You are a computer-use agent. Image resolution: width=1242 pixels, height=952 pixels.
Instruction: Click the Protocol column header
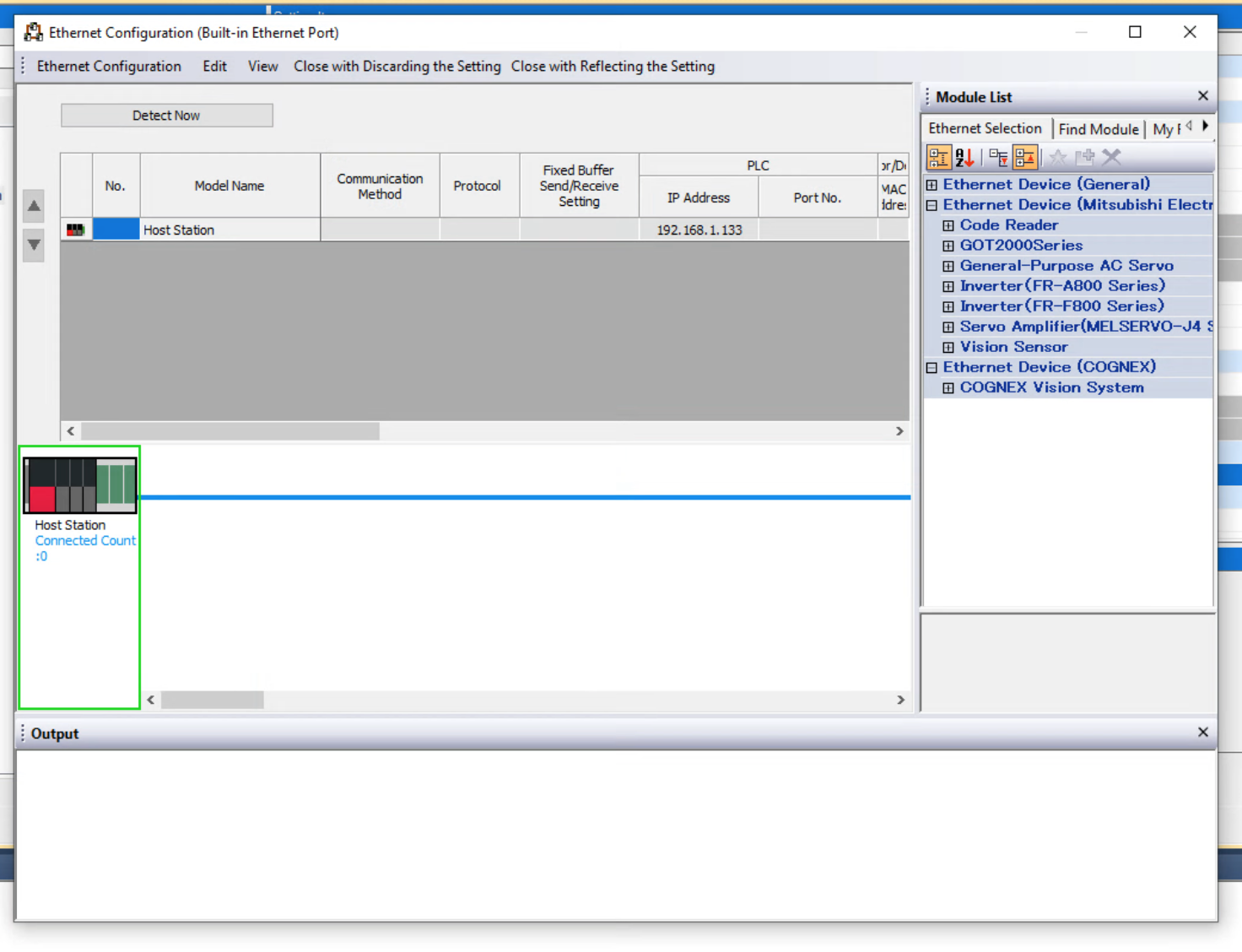(478, 186)
